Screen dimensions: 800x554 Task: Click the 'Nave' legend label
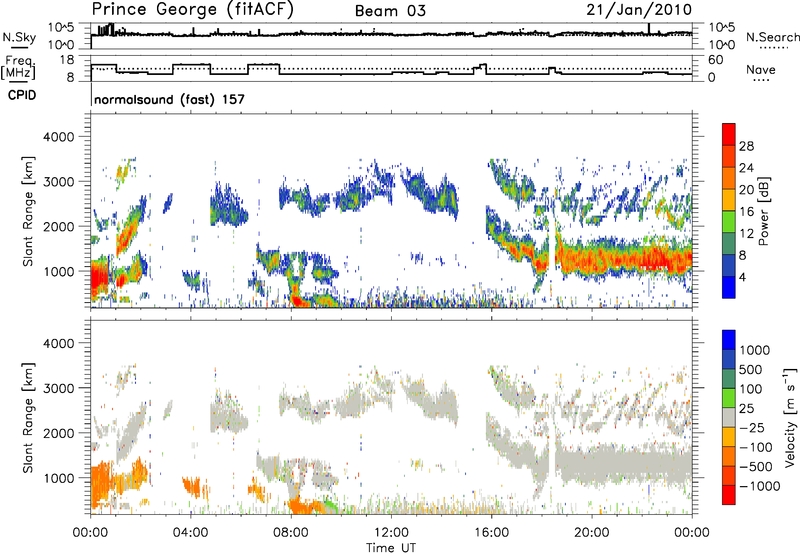[761, 69]
